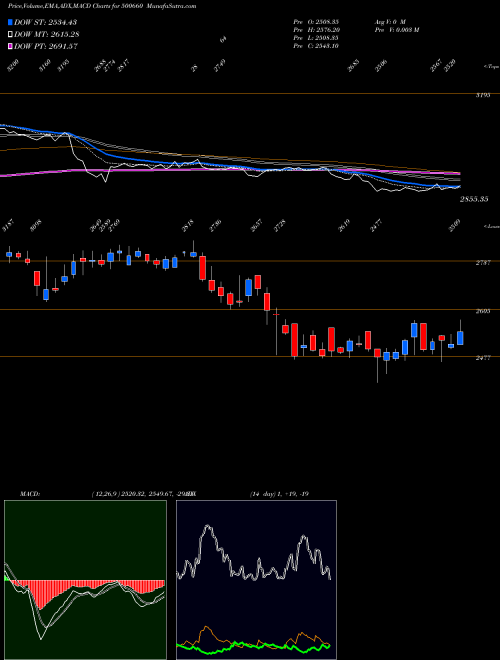Click the 2693 price level label
The height and width of the screenshot is (660, 500).
(x=483, y=311)
